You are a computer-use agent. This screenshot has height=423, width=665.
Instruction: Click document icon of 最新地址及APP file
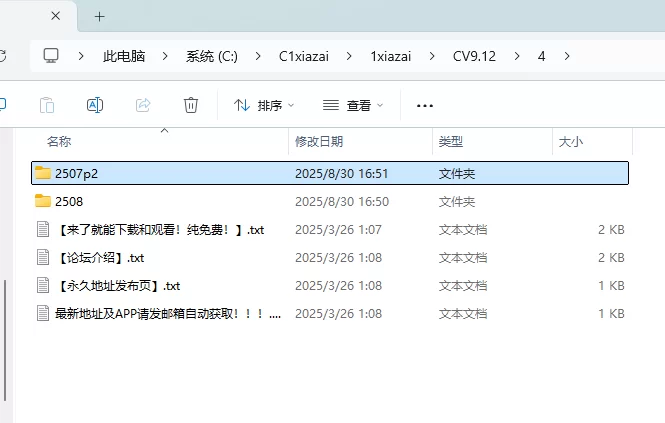point(43,314)
